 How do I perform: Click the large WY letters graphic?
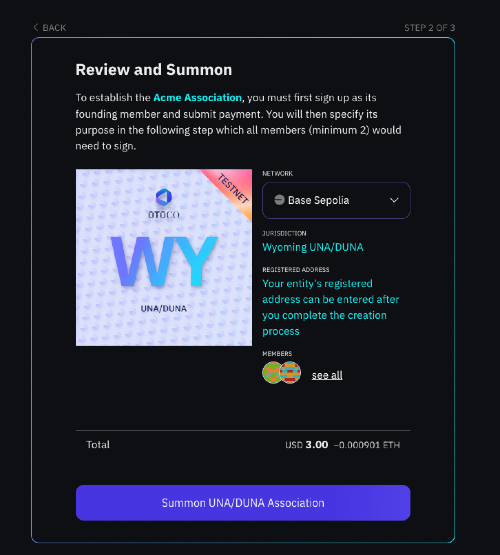click(x=164, y=262)
